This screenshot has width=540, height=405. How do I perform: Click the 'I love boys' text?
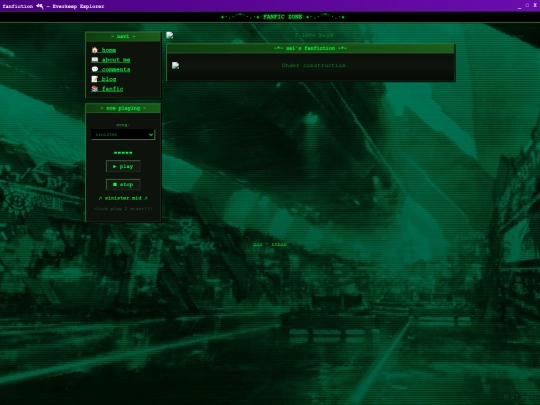(314, 35)
